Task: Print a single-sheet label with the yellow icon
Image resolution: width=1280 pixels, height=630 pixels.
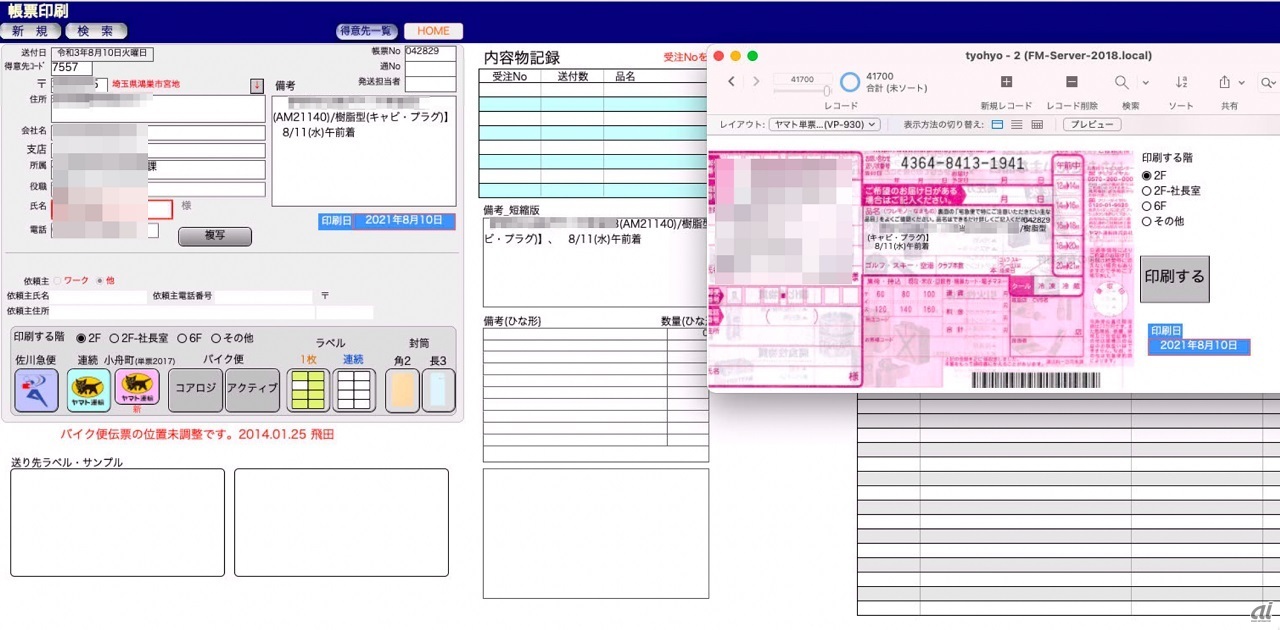Action: pos(308,390)
